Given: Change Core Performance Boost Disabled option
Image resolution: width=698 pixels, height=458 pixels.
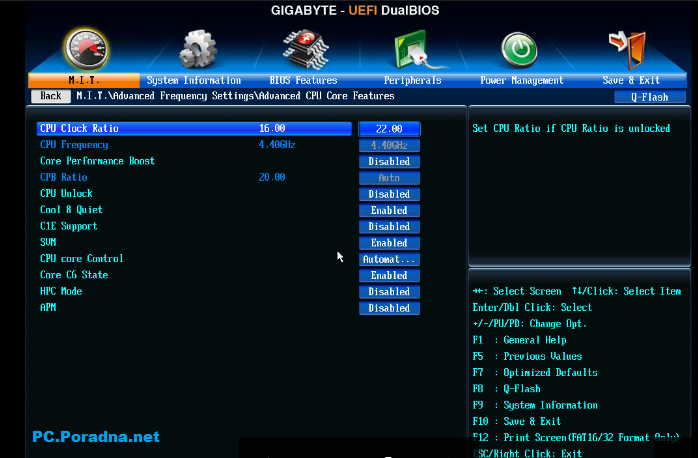Looking at the screenshot, I should coord(390,162).
